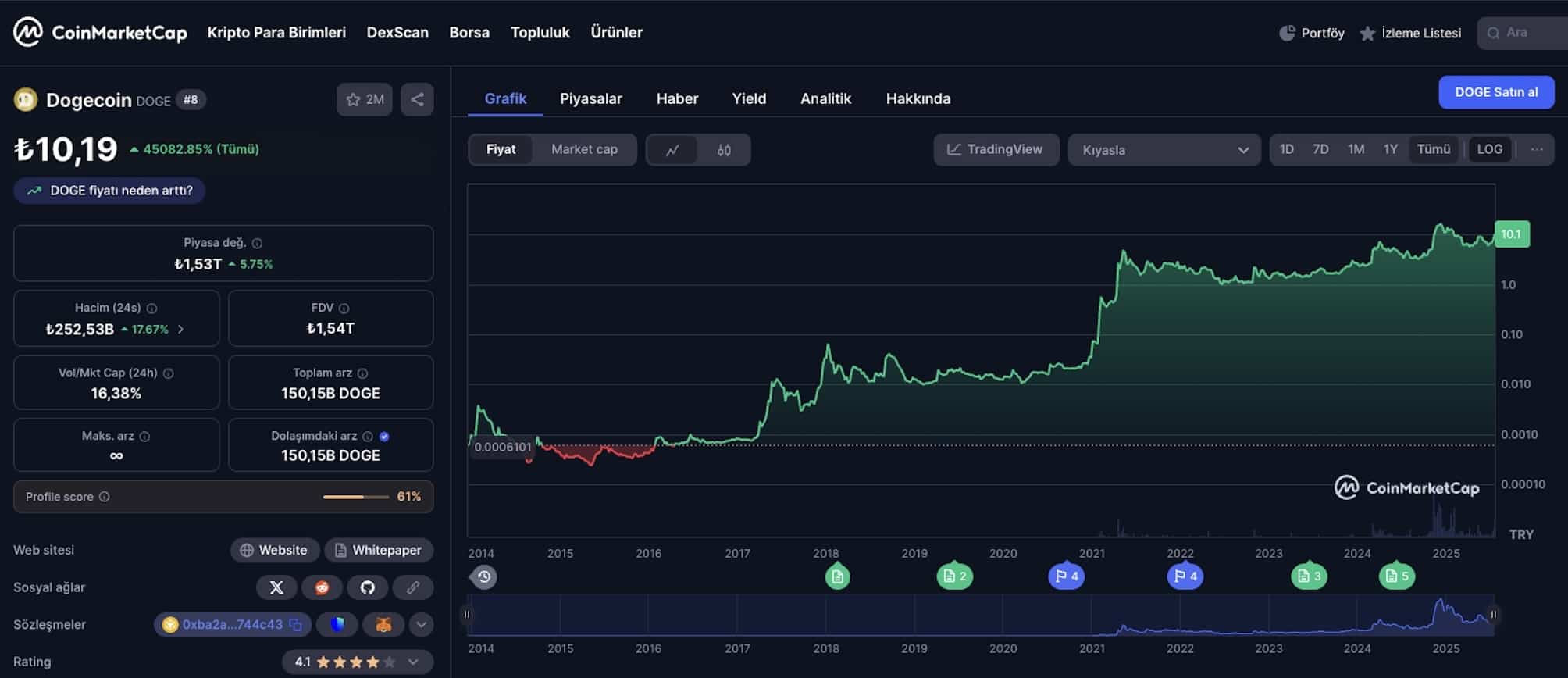Open the Whitepaper link
Viewport: 1568px width, 678px height.
(379, 551)
